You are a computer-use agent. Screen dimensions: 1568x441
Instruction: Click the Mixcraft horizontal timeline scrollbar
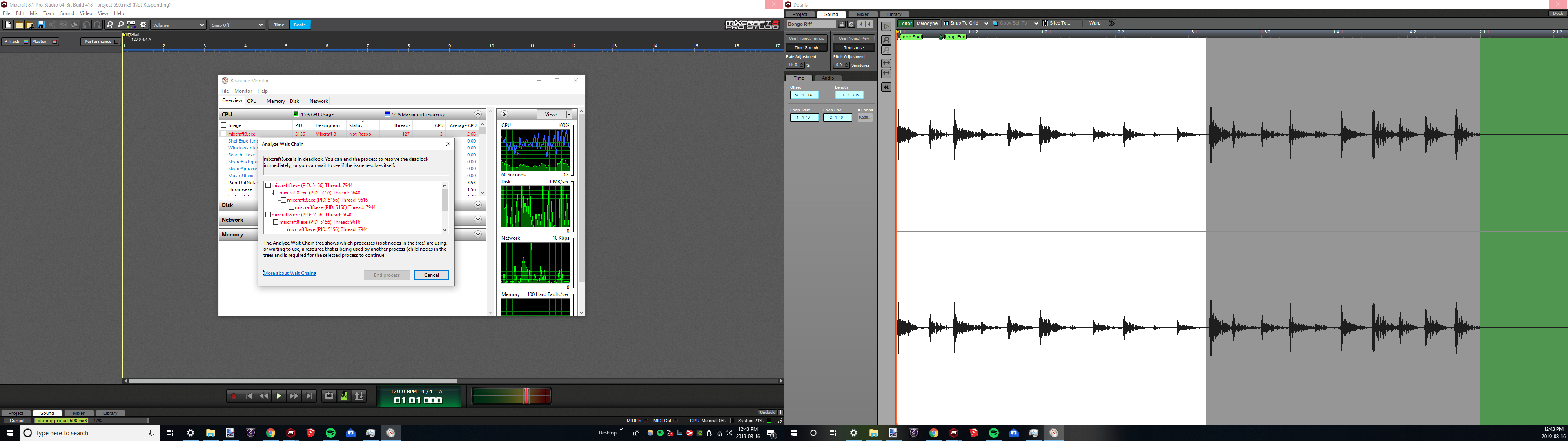click(x=293, y=381)
